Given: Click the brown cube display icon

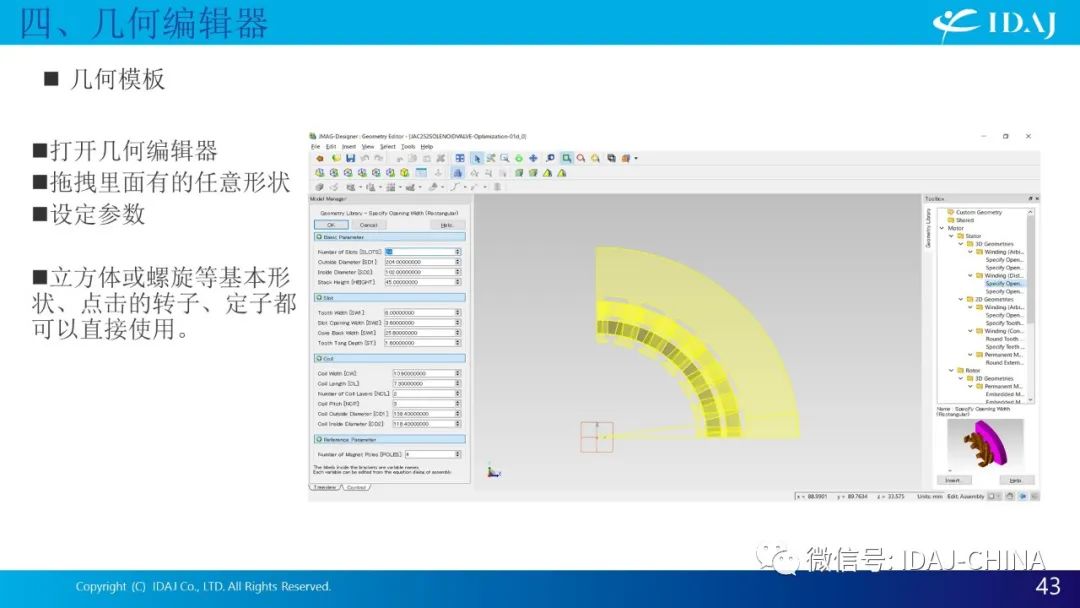Looking at the screenshot, I should coord(625,158).
